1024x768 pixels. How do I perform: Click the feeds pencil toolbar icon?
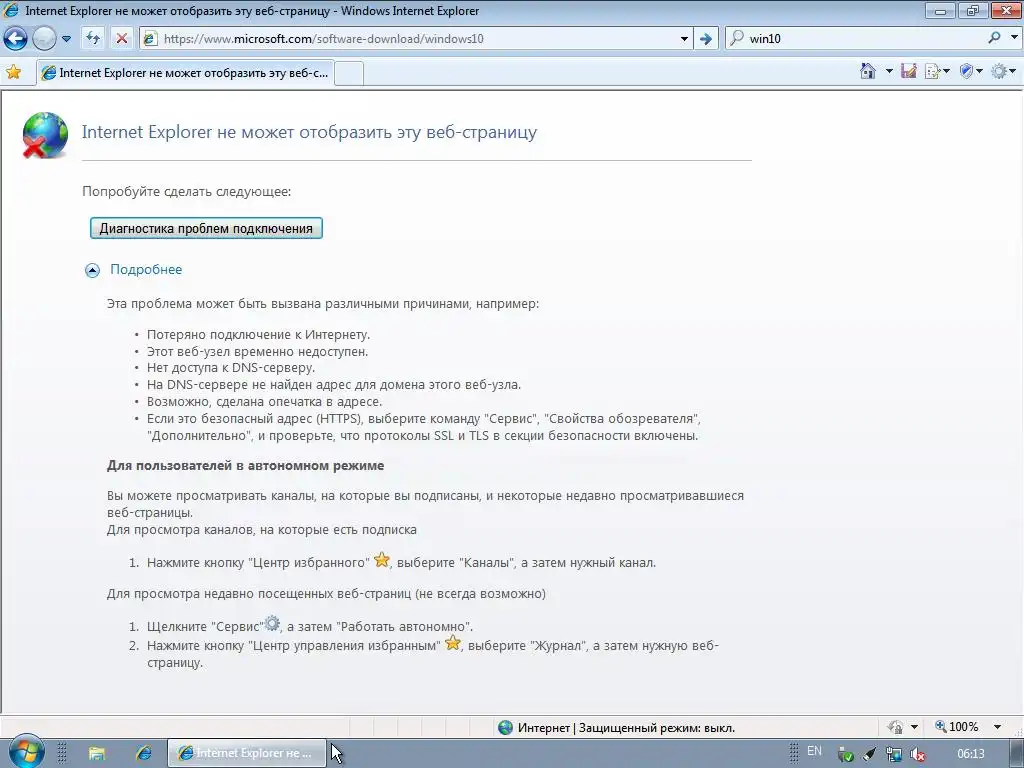coord(908,71)
